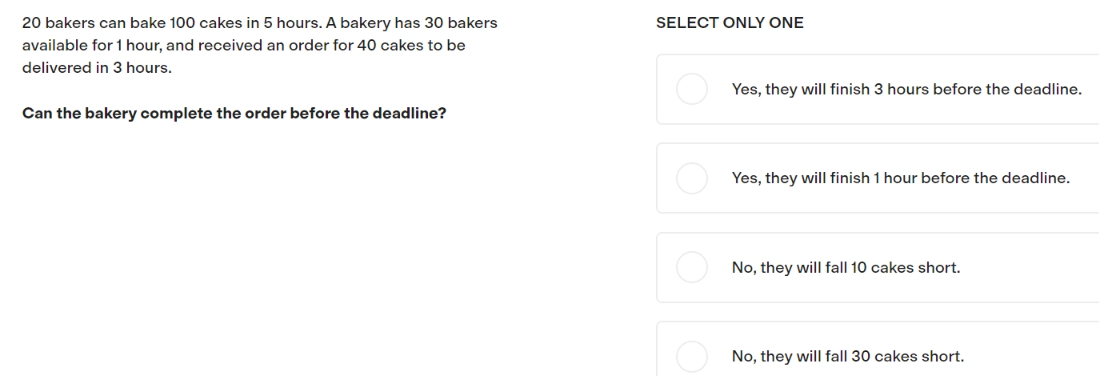Click the bold question about the deadline
The image size is (1099, 376).
pos(234,113)
